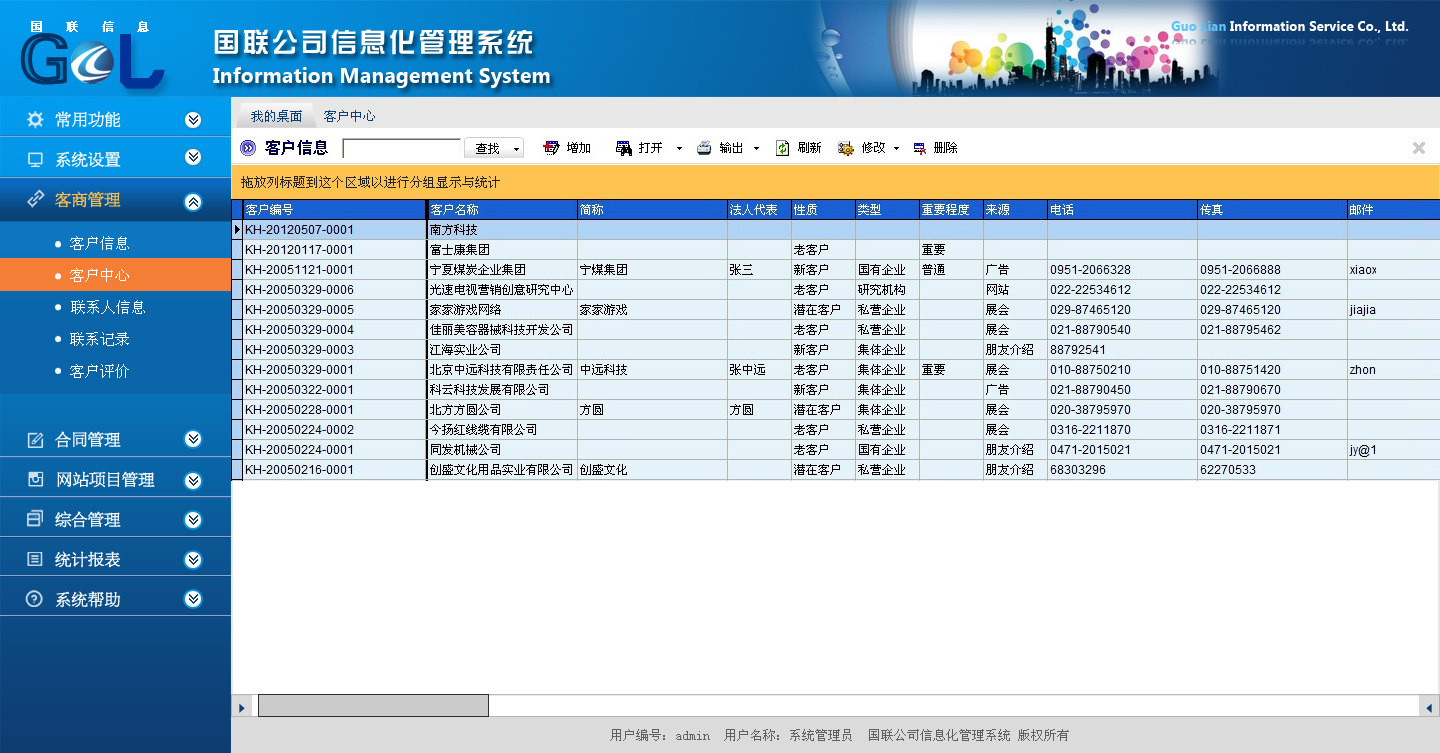This screenshot has width=1440, height=753.
Task: Click the gear icon beside 常用功能
Action: pyautogui.click(x=35, y=120)
